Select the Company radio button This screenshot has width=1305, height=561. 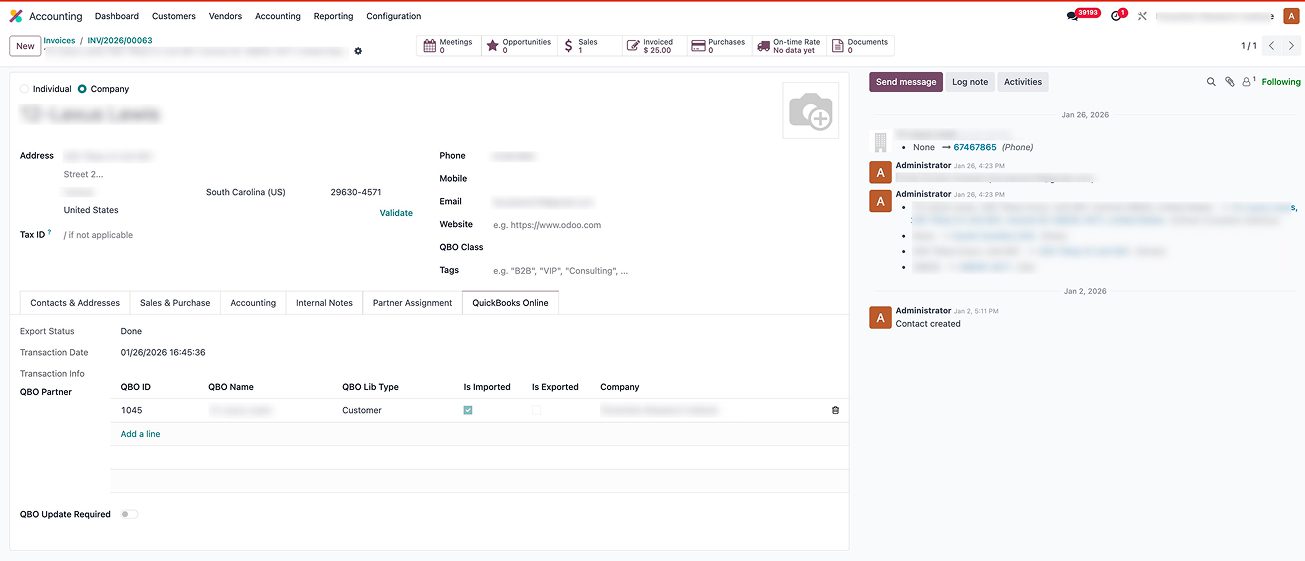point(82,89)
